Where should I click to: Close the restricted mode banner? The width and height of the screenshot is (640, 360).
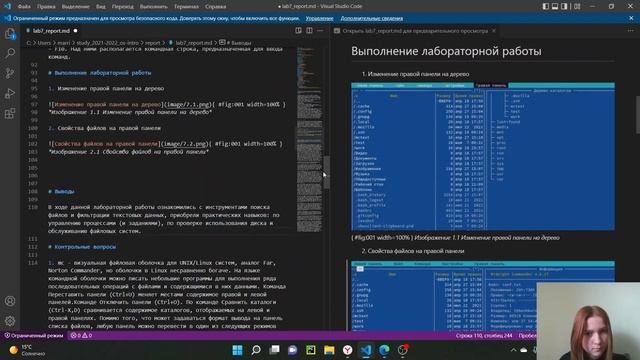[631, 18]
